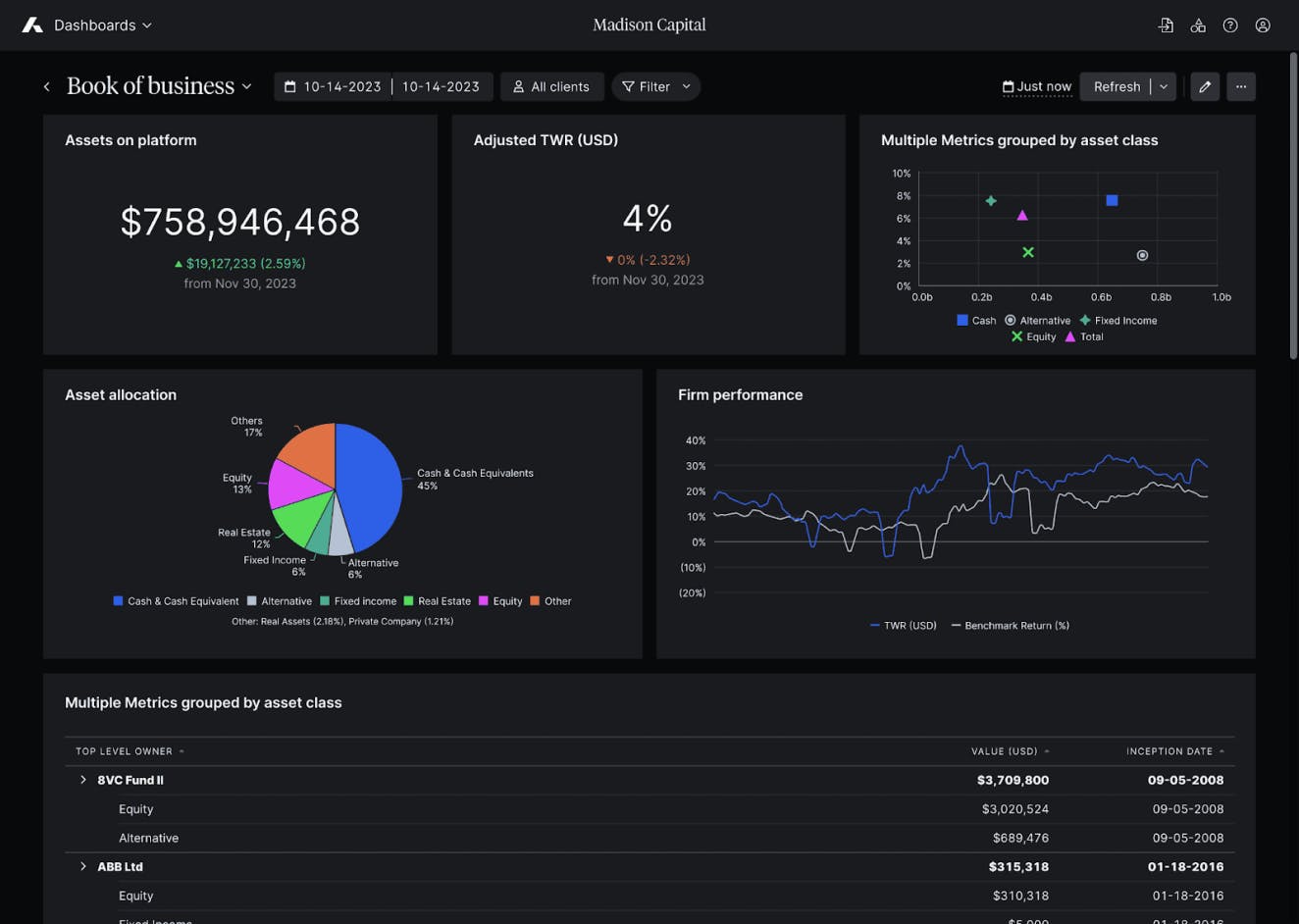The image size is (1299, 924).
Task: Open the help question mark icon
Action: pos(1230,26)
